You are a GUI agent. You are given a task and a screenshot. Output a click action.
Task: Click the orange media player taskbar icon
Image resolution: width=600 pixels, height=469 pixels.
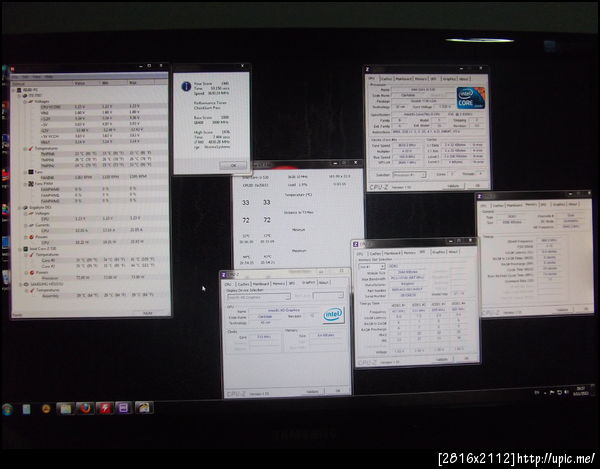[x=46, y=409]
